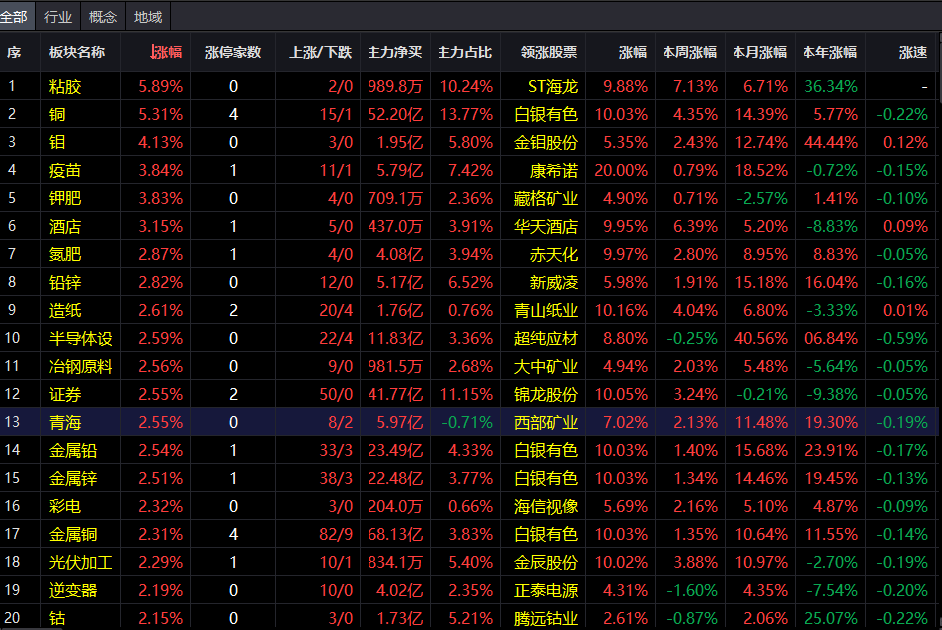Click the 50/0 up/down ratio
This screenshot has height=630, width=942.
[x=336, y=395]
